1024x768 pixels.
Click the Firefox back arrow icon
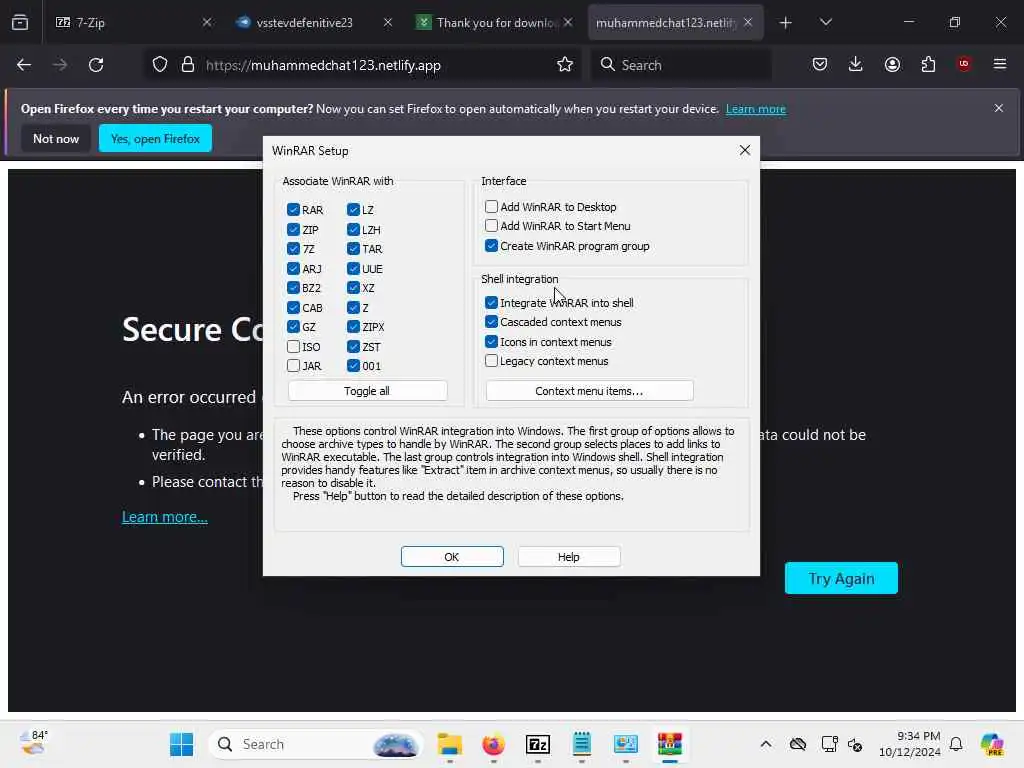24,65
